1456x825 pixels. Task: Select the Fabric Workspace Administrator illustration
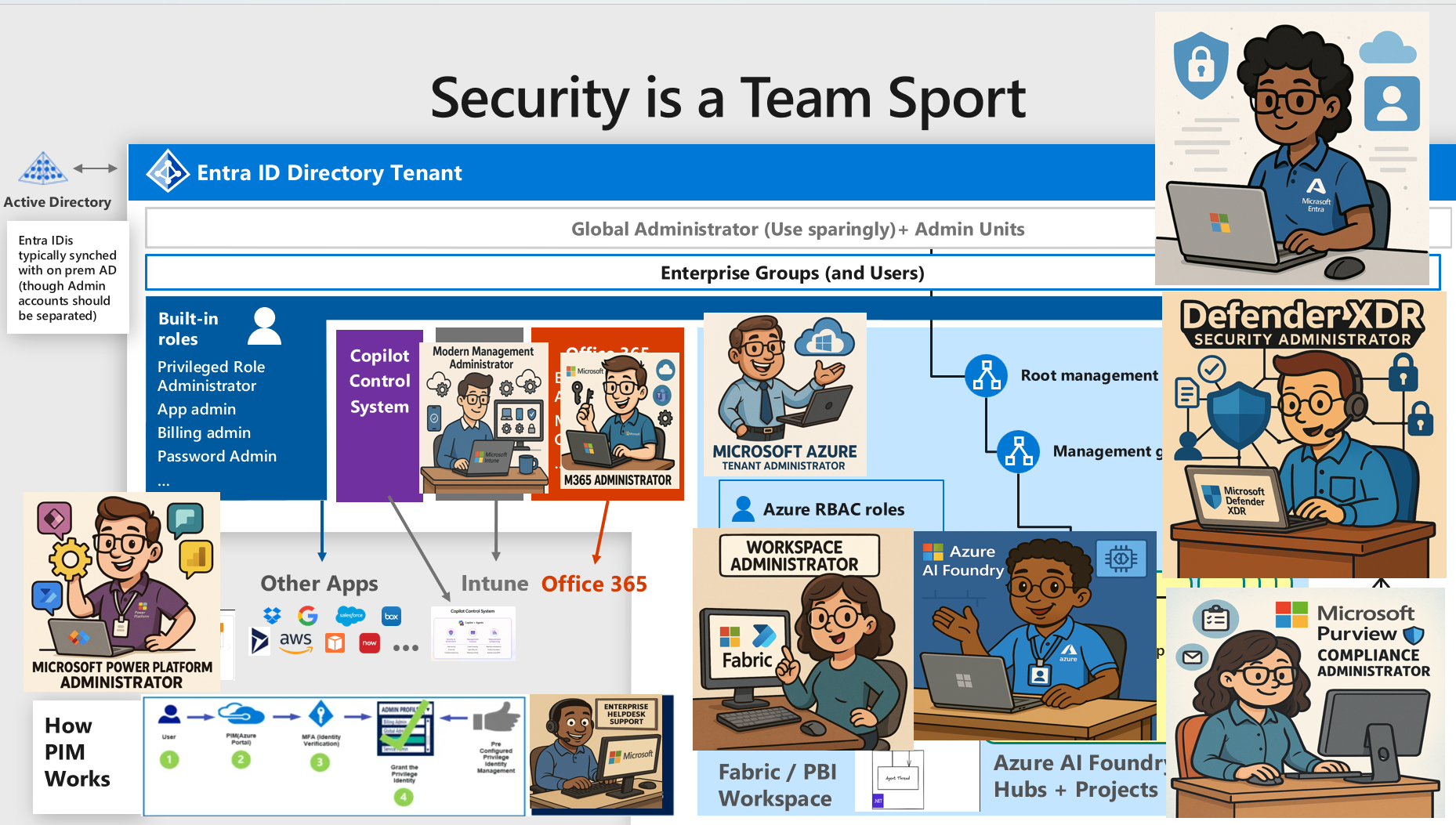click(x=803, y=639)
